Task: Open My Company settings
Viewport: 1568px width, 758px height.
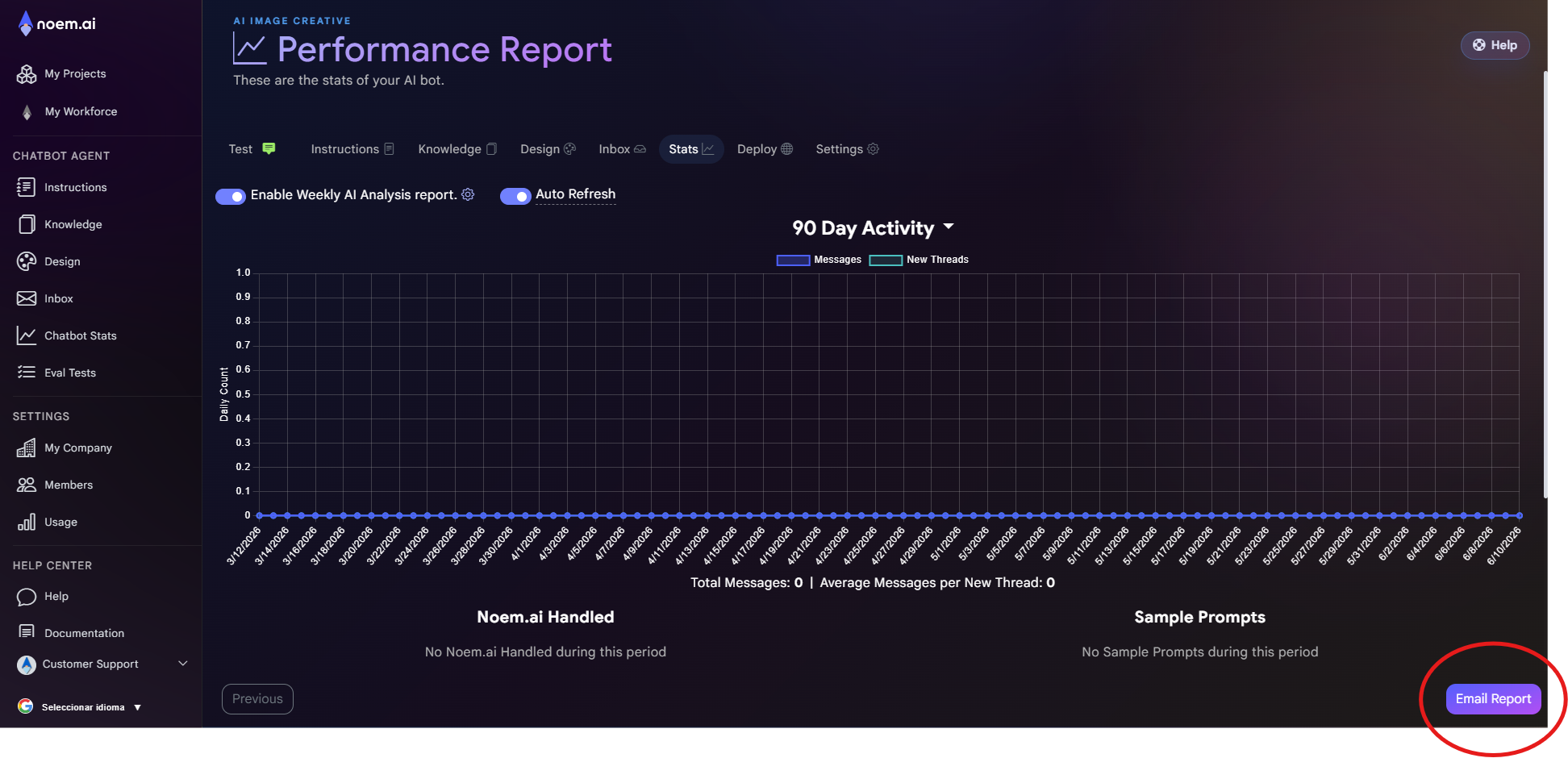Action: coord(65,448)
